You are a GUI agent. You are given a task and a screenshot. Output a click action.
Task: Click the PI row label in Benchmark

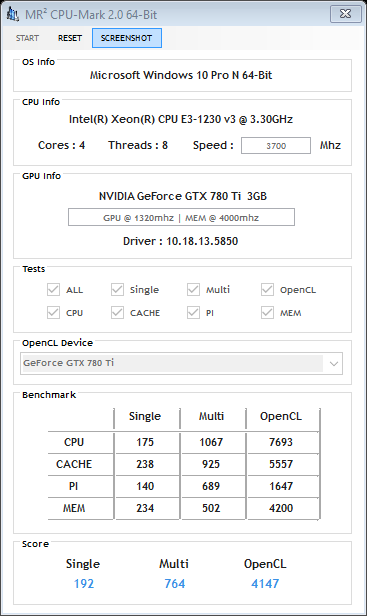[x=73, y=486]
